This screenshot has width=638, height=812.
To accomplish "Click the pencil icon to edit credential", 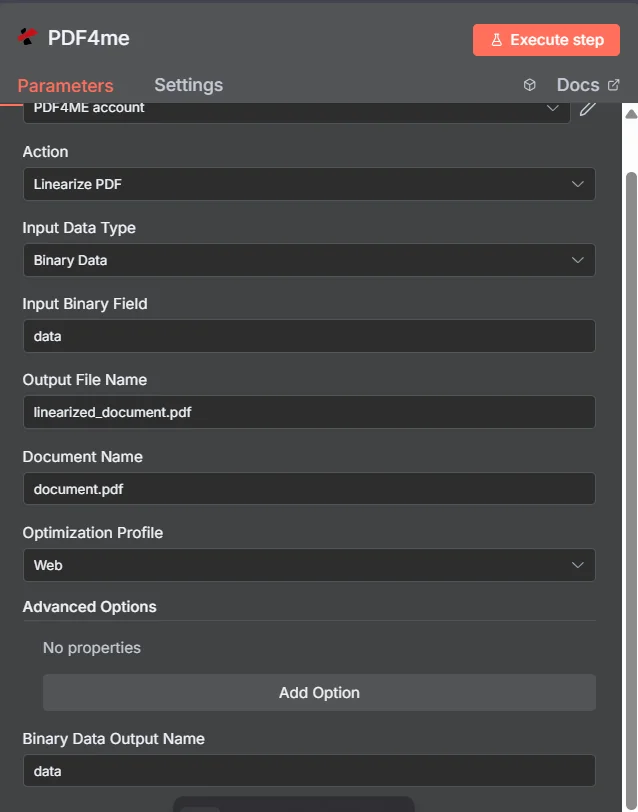I will (x=587, y=109).
